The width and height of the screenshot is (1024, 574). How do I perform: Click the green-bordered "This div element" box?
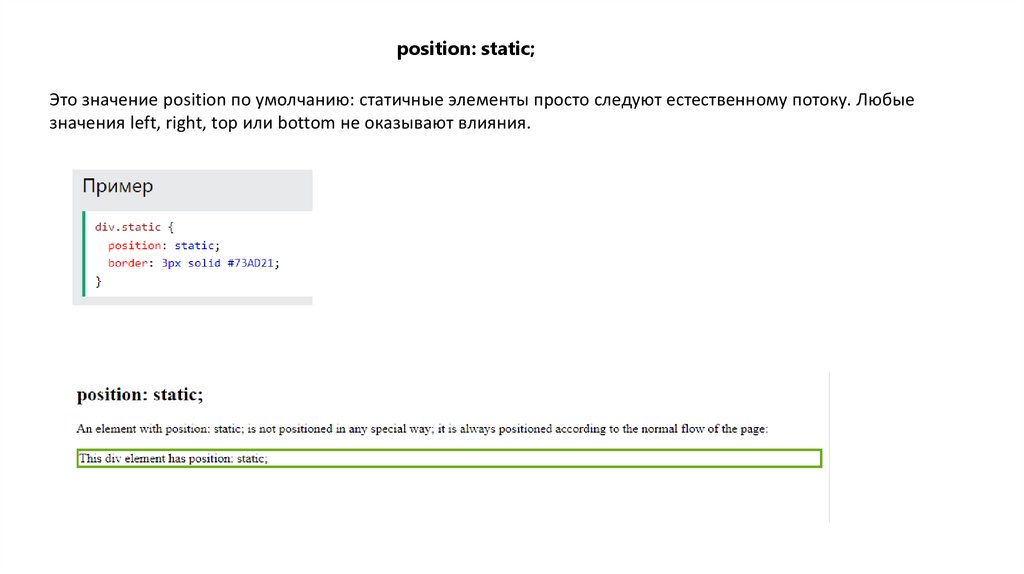pos(449,459)
